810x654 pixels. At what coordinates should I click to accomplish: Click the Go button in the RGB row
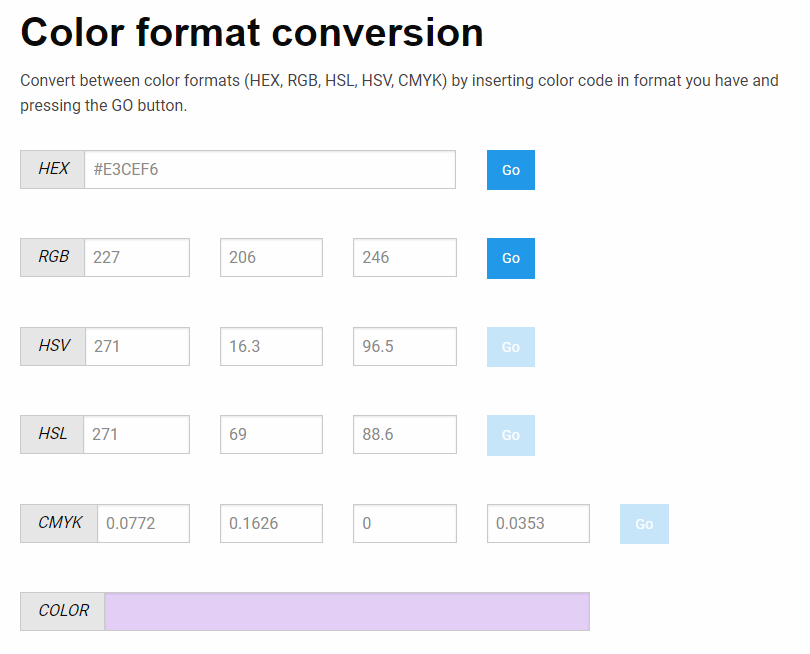(510, 258)
